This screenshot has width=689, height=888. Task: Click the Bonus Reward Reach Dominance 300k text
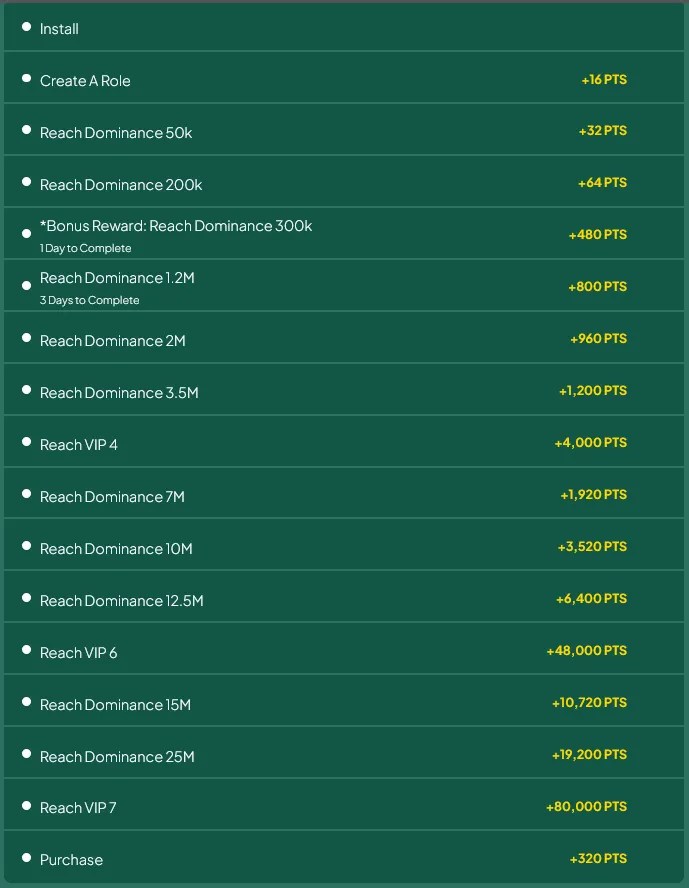click(x=176, y=226)
